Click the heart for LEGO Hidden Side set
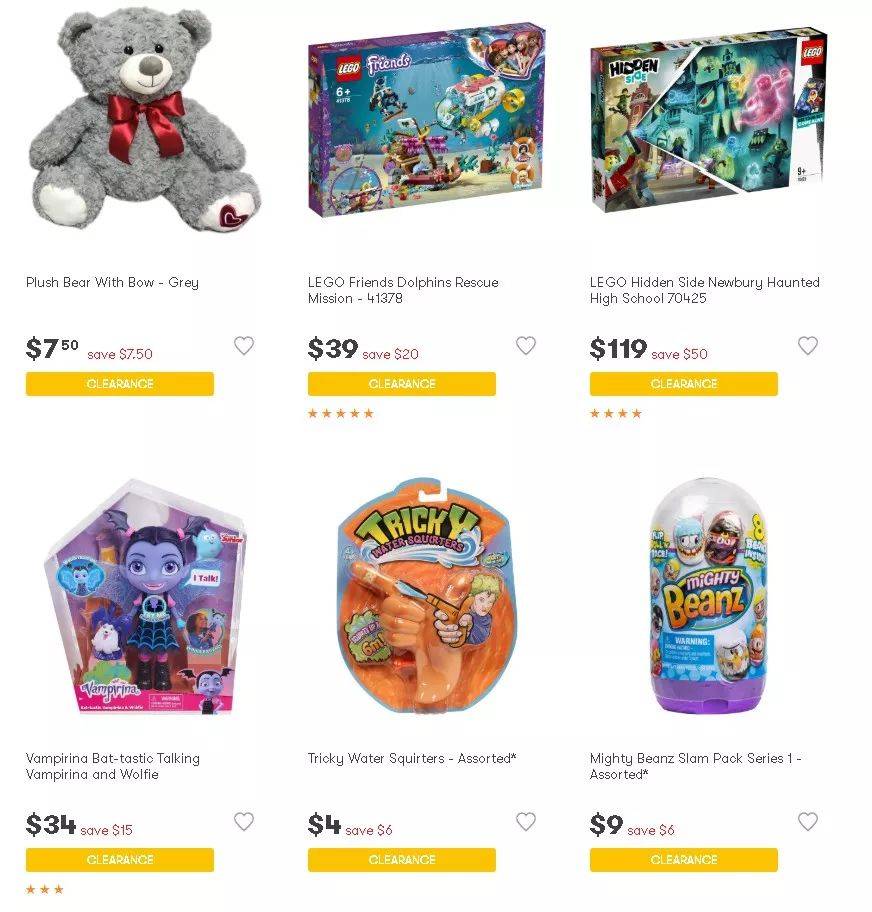Image resolution: width=872 pixels, height=912 pixels. point(807,345)
